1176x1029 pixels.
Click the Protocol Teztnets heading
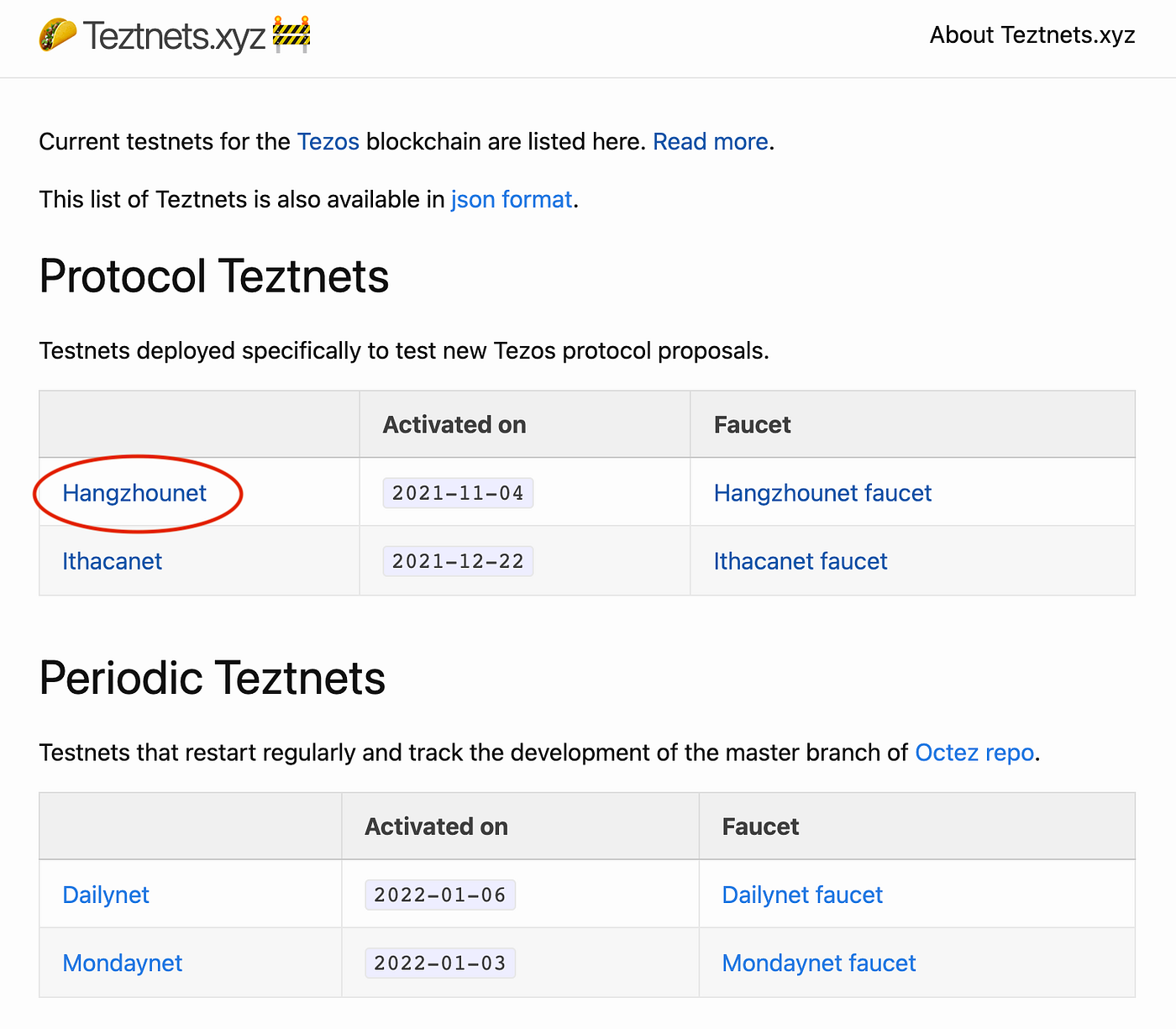click(214, 276)
